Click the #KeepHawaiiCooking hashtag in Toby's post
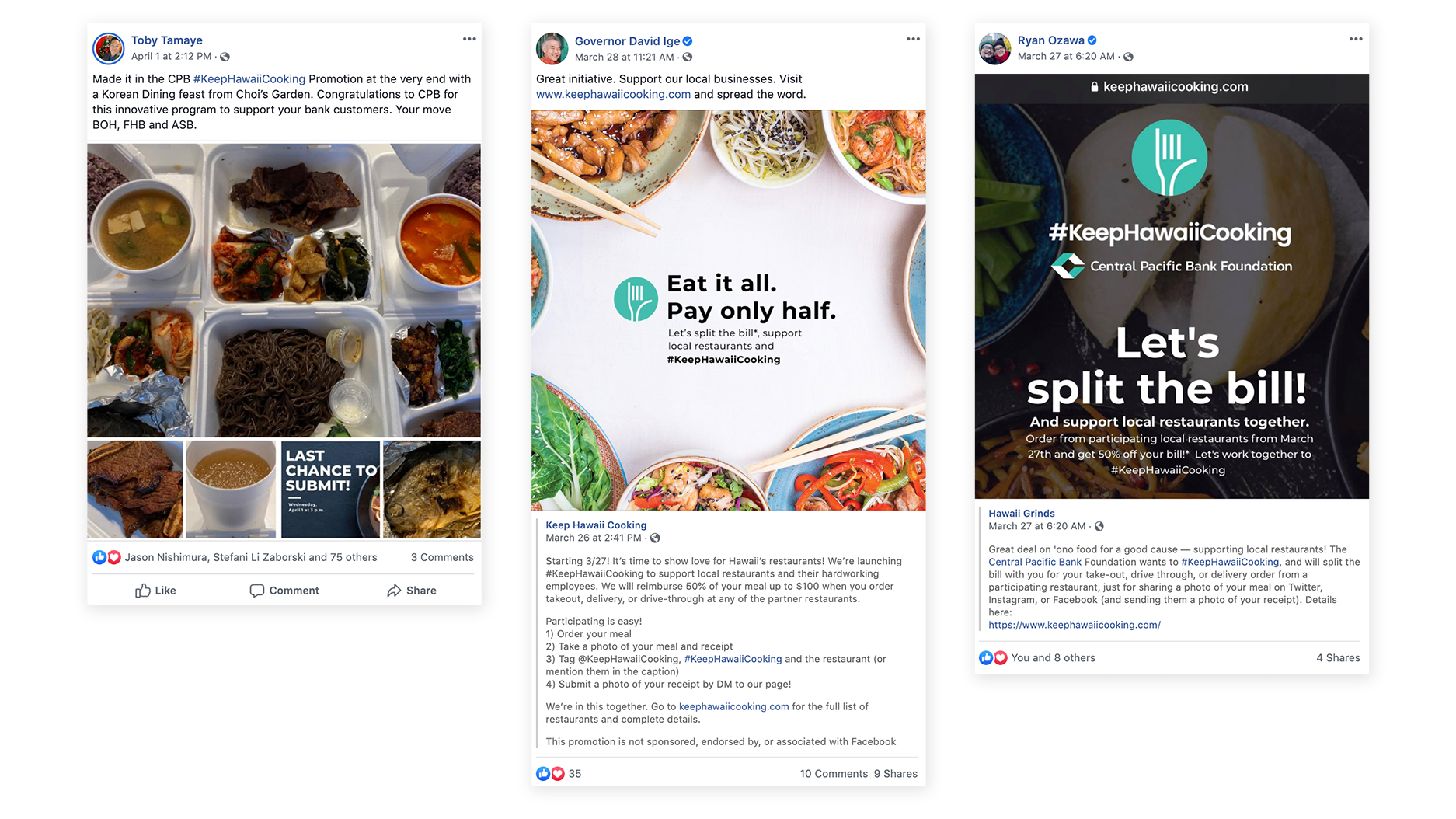The width and height of the screenshot is (1456, 819). (249, 78)
